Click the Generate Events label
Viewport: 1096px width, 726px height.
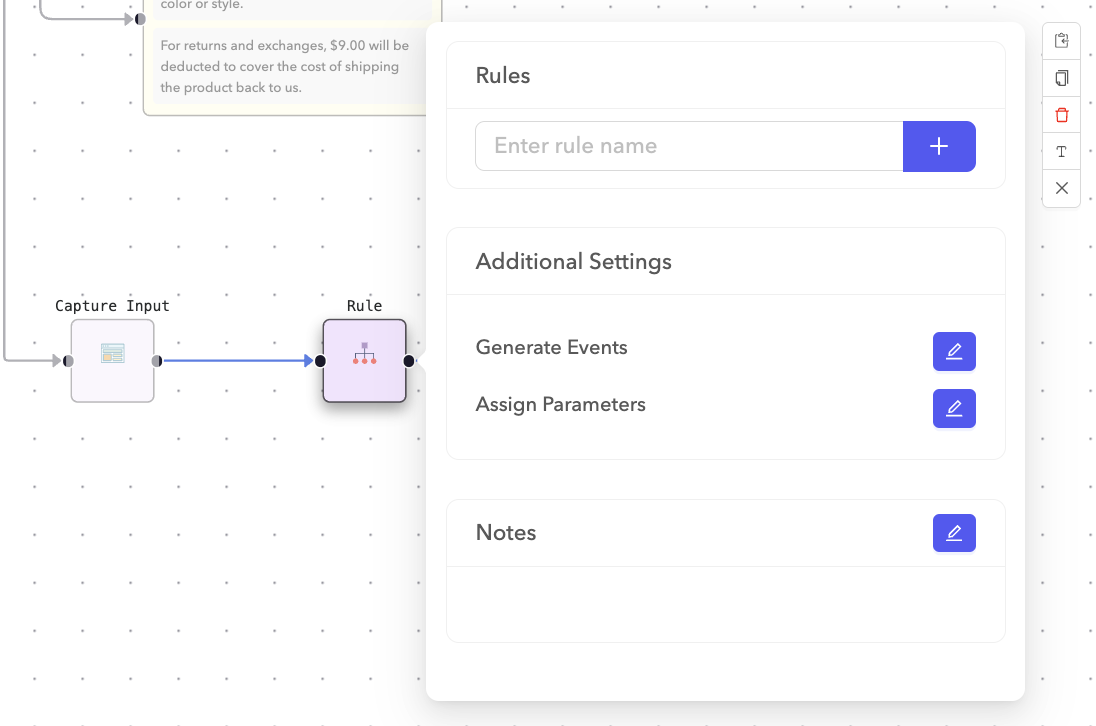click(x=551, y=348)
